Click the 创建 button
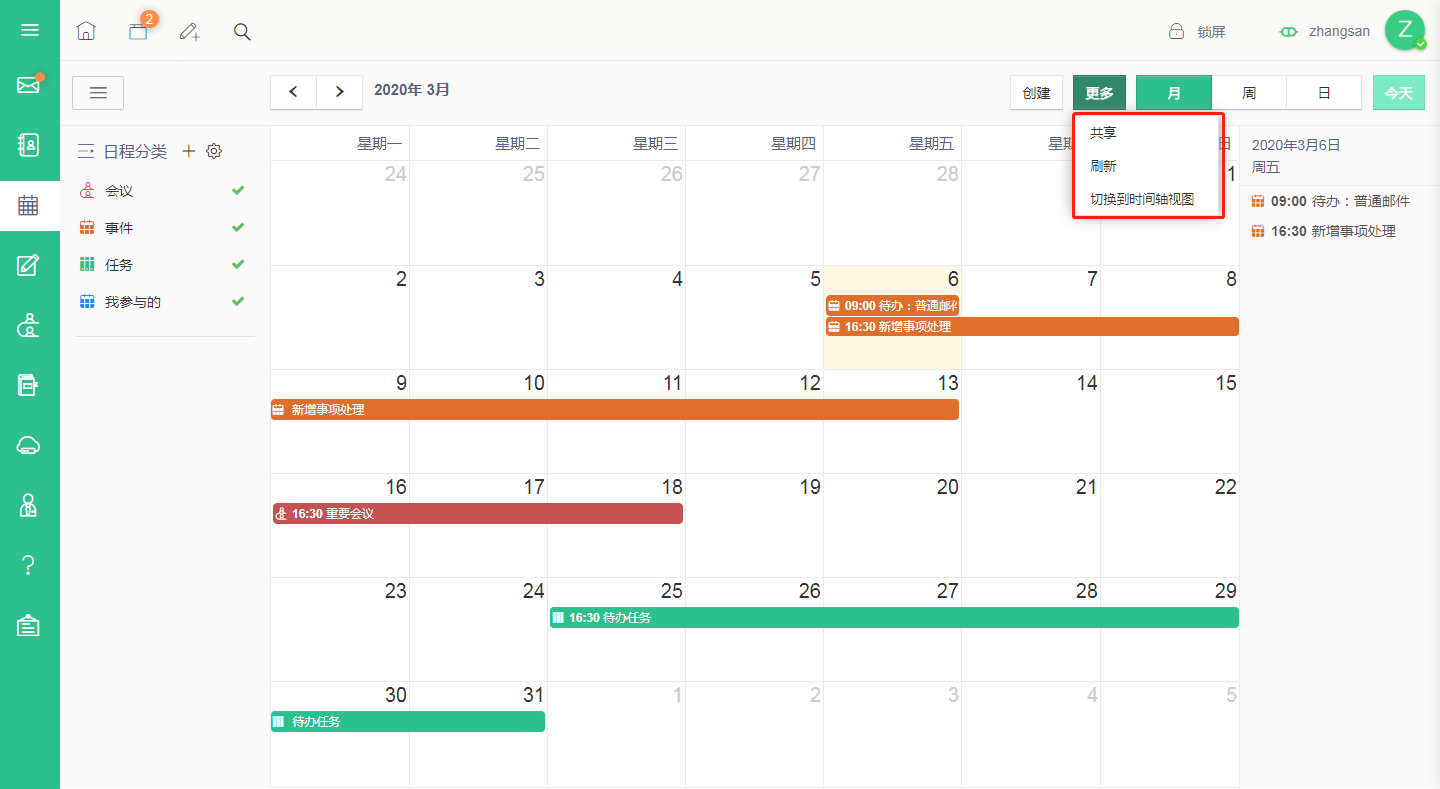This screenshot has width=1440, height=789. [1037, 93]
